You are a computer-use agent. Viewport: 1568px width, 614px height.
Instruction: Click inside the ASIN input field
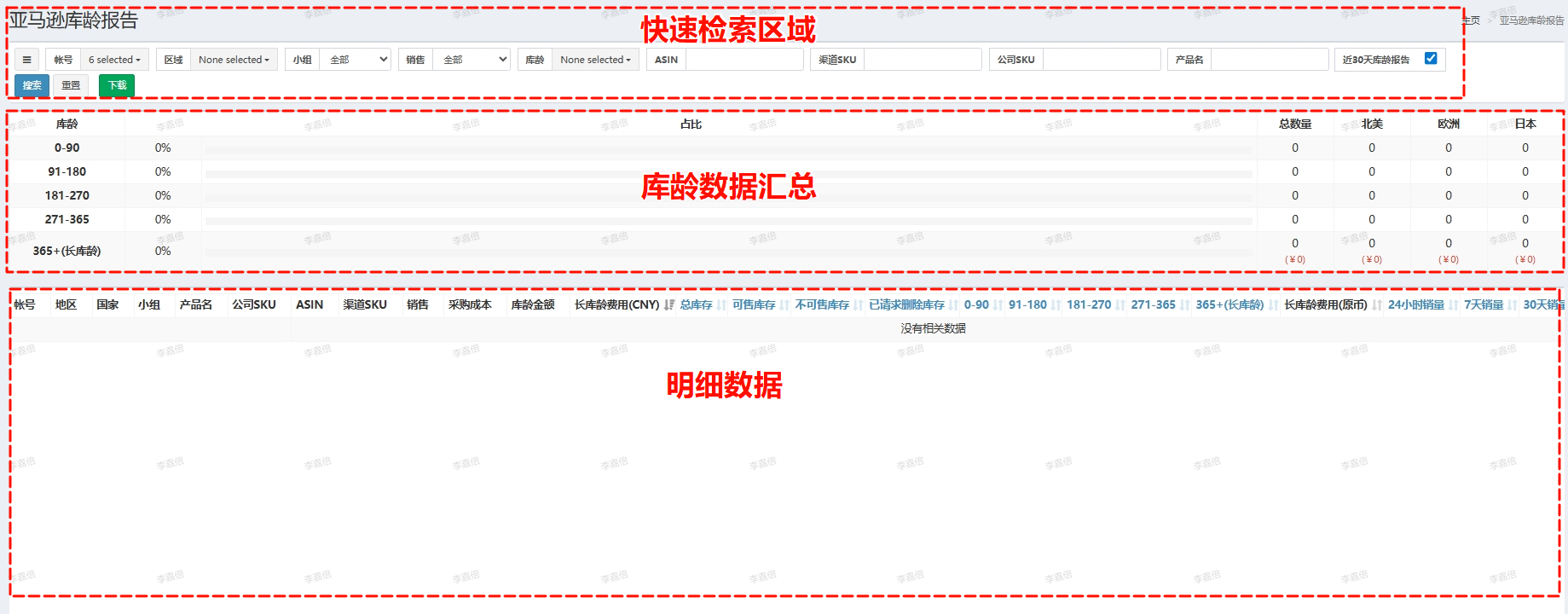click(x=744, y=60)
